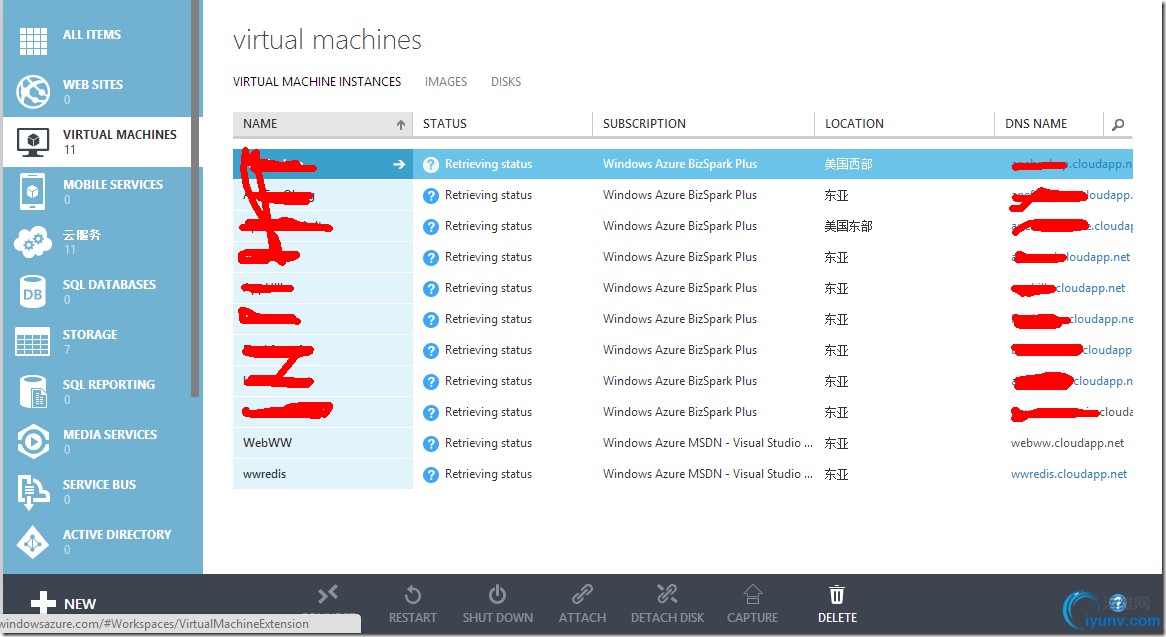Click the Detach Disk icon
Image resolution: width=1166 pixels, height=637 pixels.
667,594
